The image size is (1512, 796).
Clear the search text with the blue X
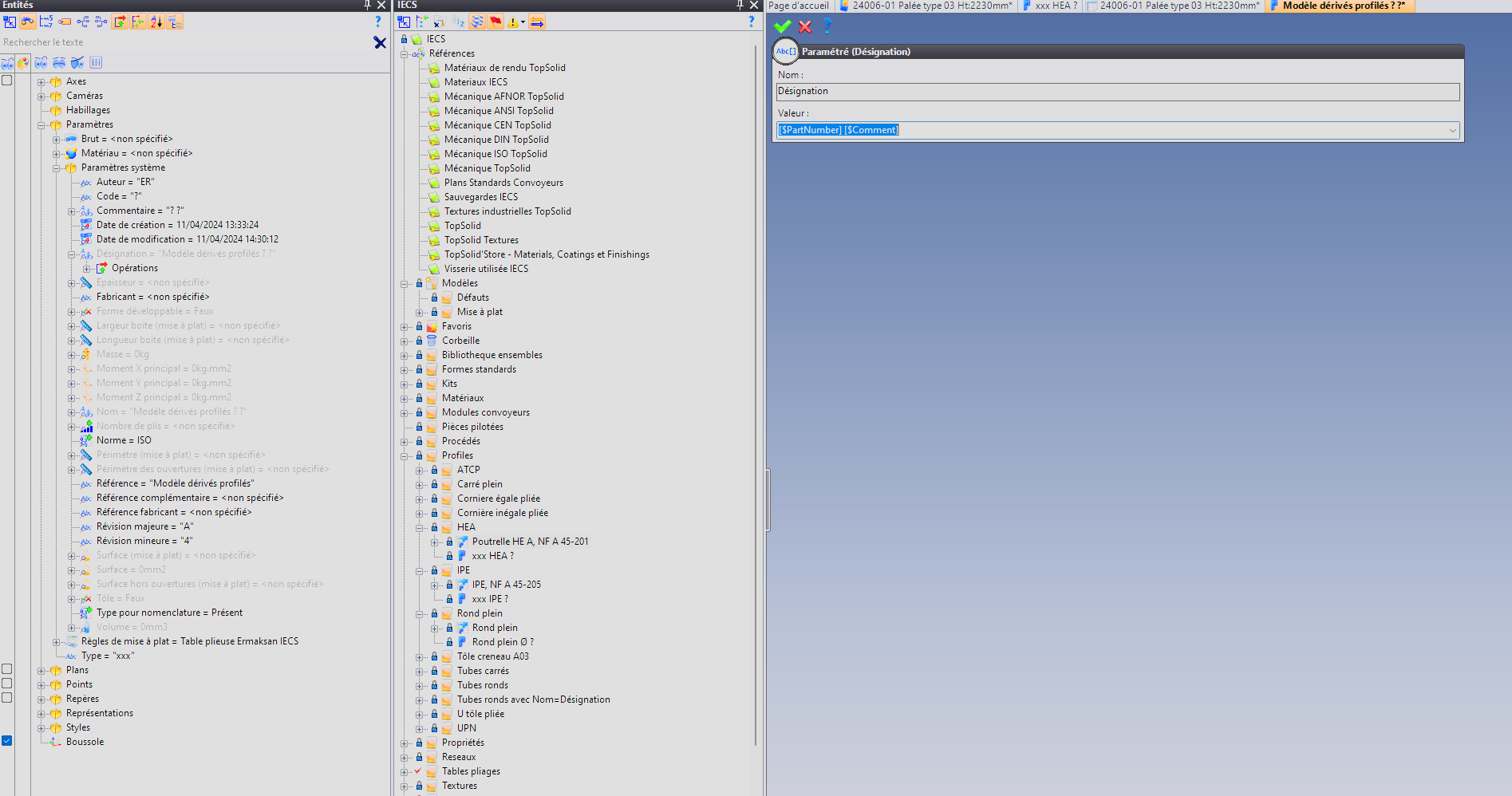pos(380,42)
